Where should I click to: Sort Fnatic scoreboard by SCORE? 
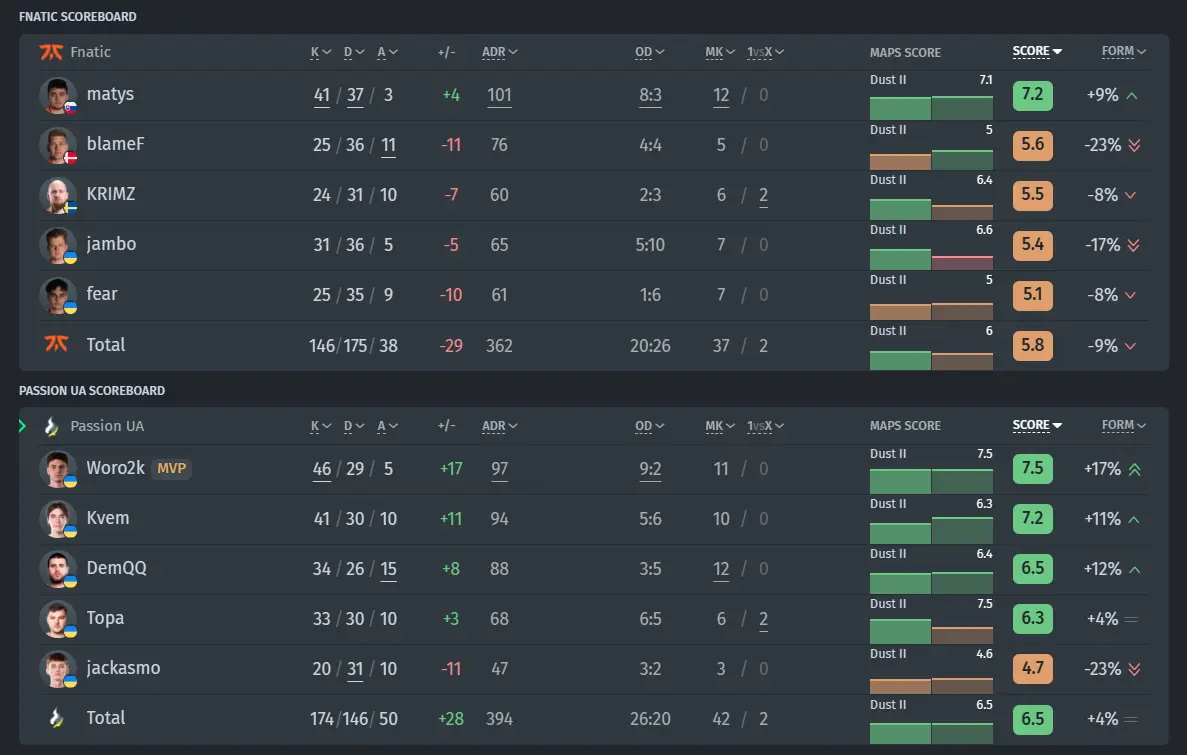point(1037,51)
